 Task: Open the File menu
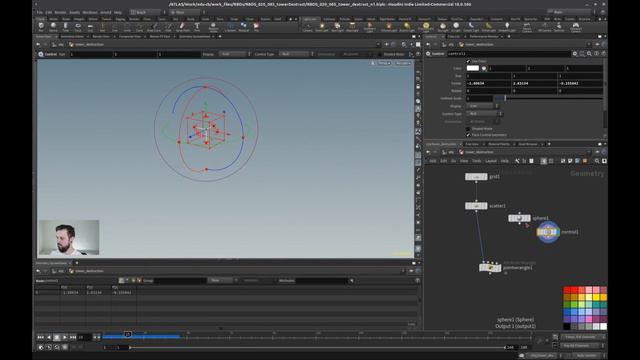(40, 12)
